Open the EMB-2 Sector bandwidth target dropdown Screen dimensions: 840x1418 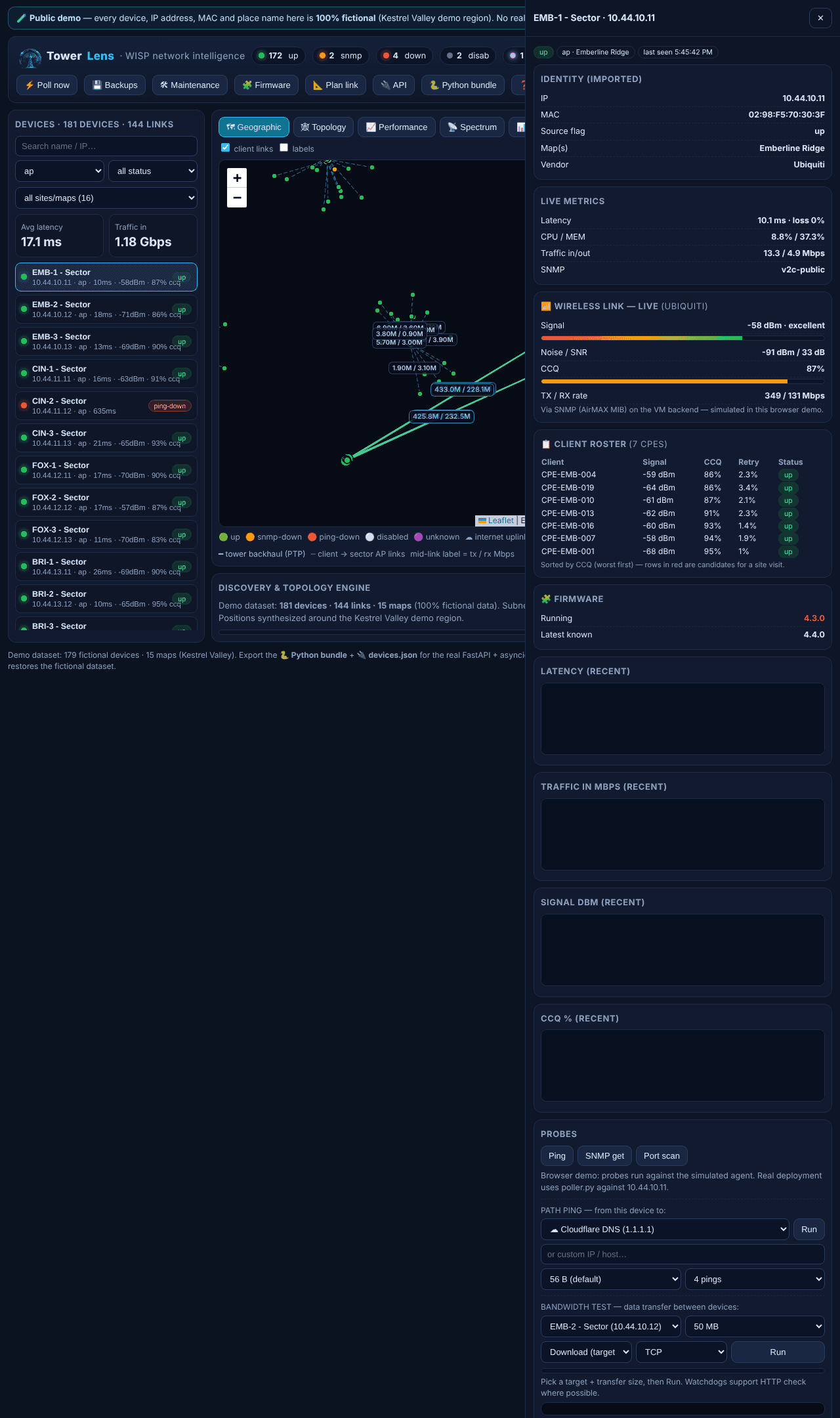(x=611, y=1327)
